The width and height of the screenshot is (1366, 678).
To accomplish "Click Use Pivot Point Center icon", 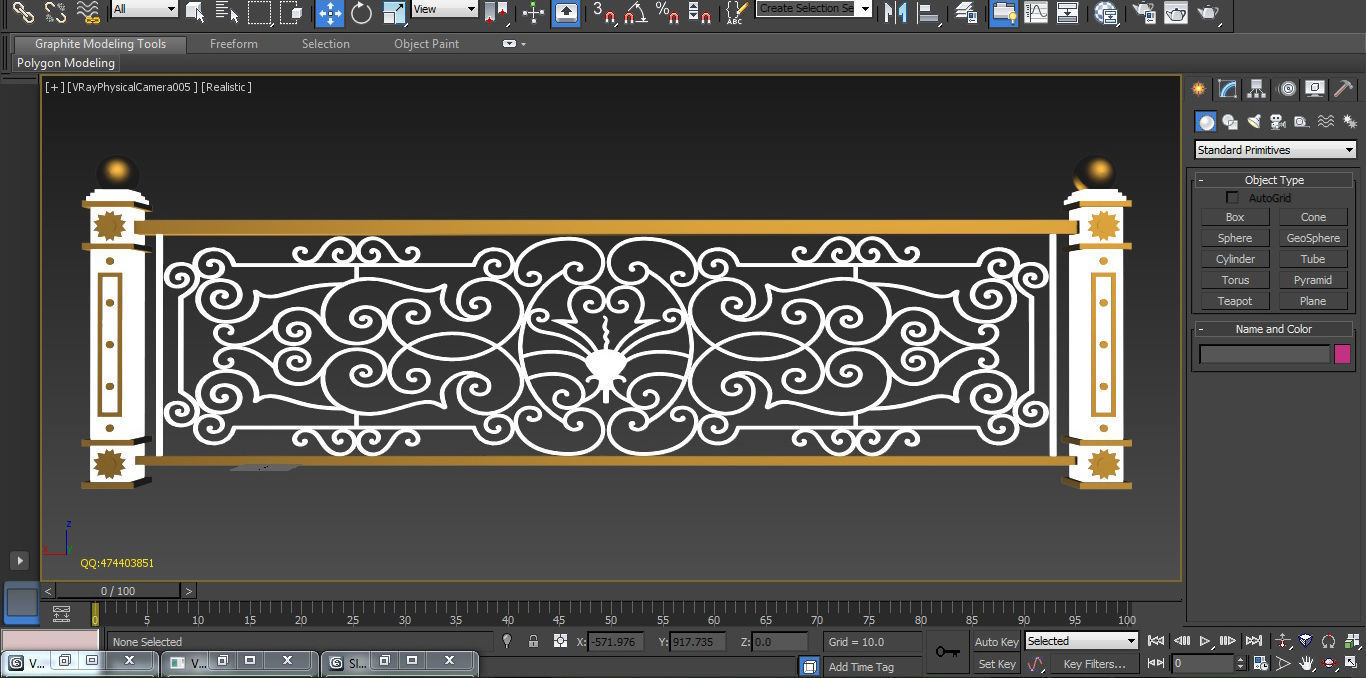I will [x=496, y=12].
